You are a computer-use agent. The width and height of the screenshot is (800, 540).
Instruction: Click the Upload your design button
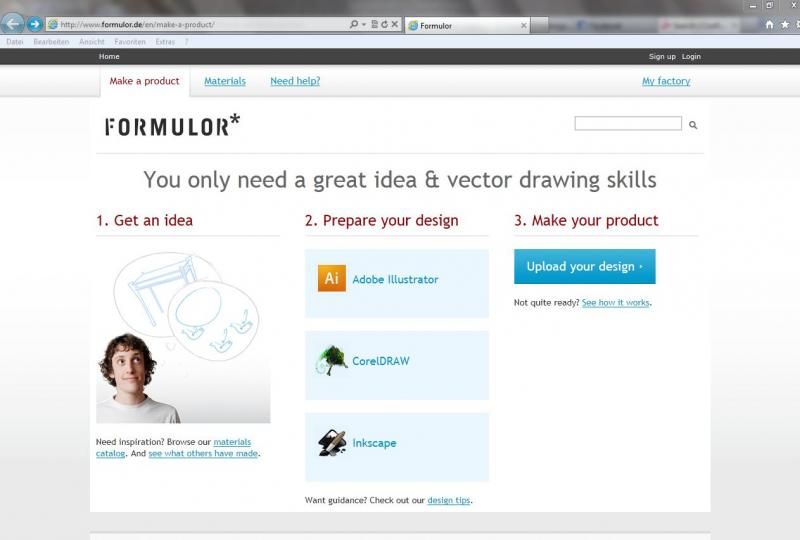(x=585, y=266)
